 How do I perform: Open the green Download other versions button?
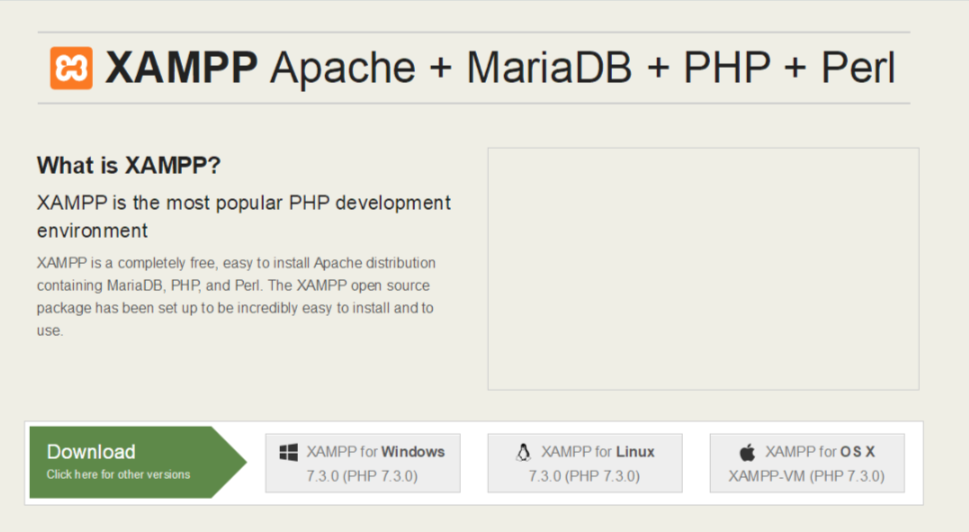pyautogui.click(x=138, y=462)
